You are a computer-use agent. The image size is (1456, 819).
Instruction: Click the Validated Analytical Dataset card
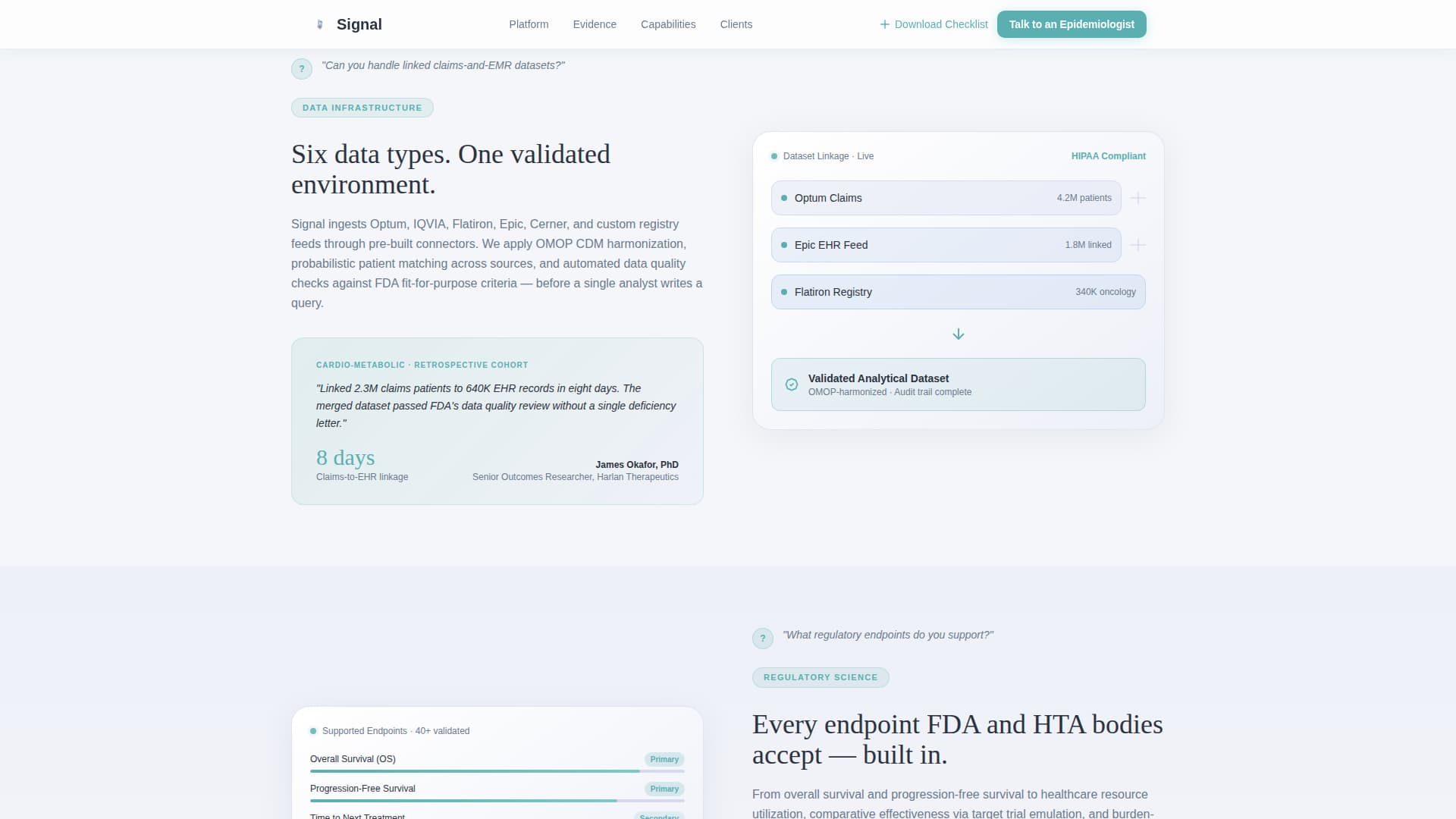point(959,384)
